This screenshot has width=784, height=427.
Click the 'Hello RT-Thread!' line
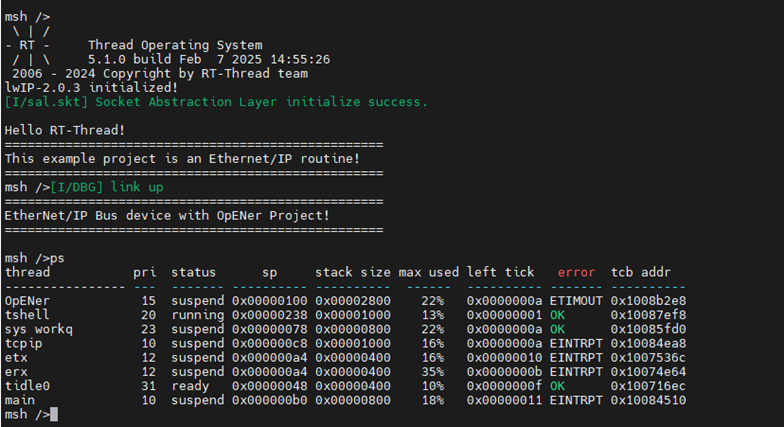pyautogui.click(x=65, y=130)
